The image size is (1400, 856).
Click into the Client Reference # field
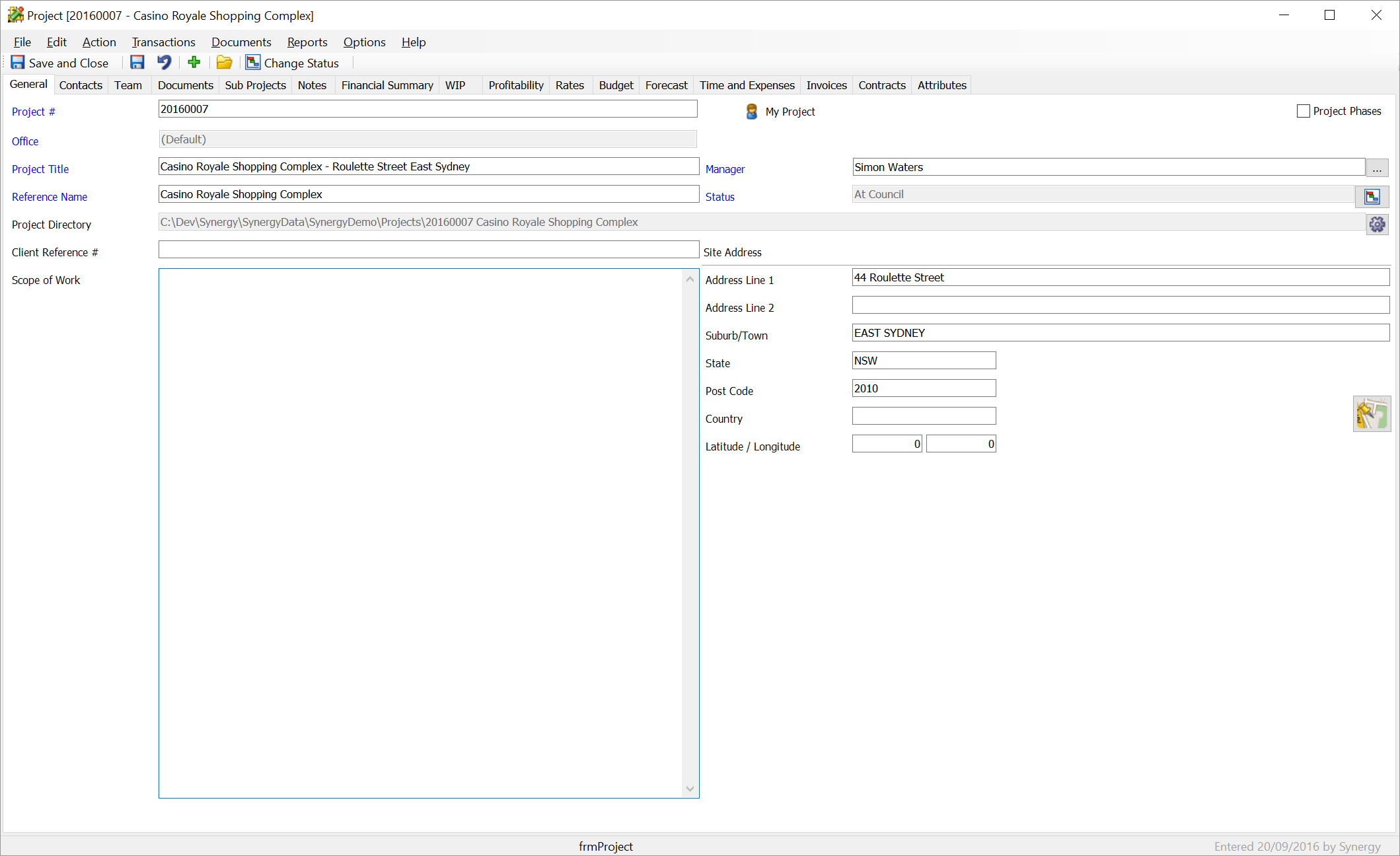click(428, 250)
